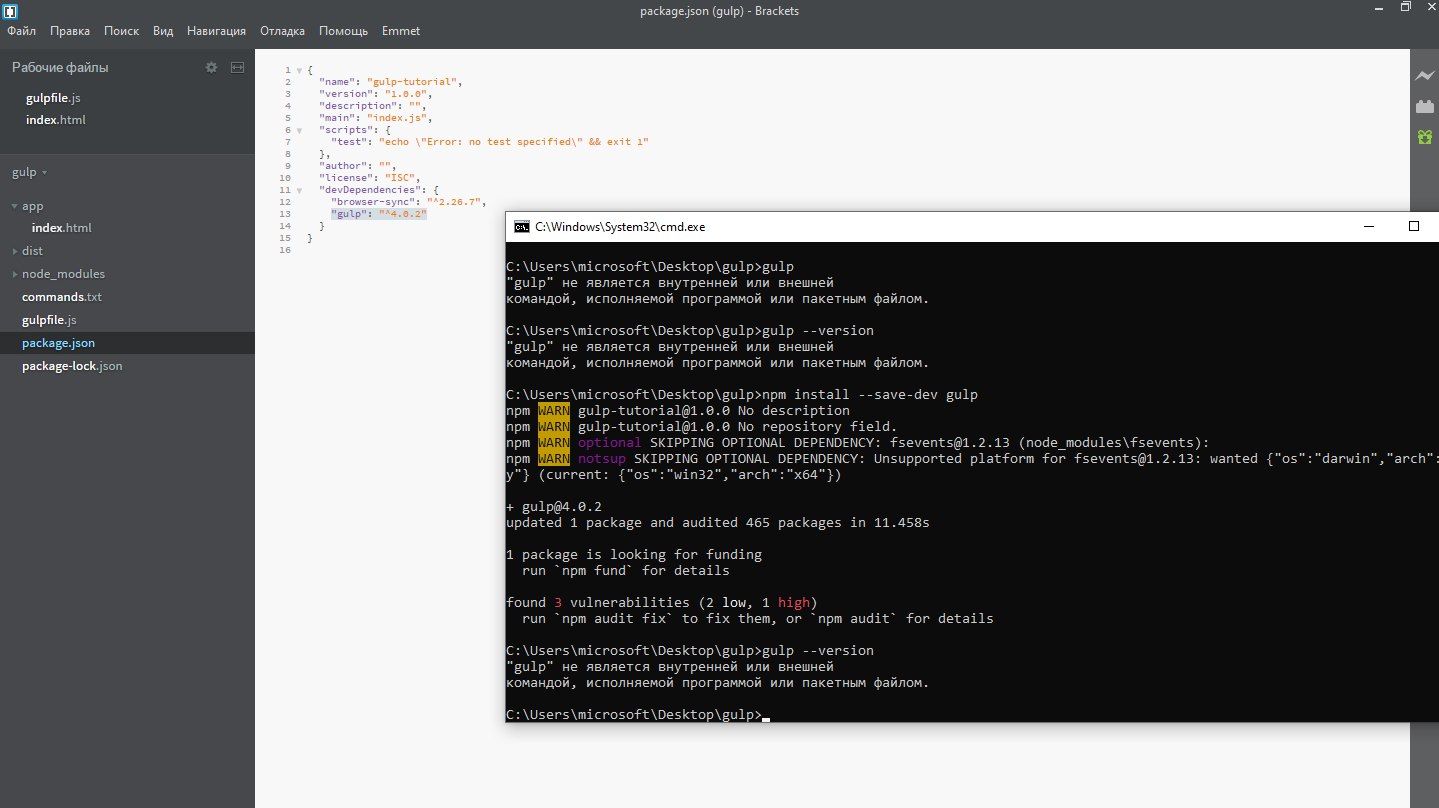Image resolution: width=1439 pixels, height=808 pixels.
Task: Collapse the app folder in the tree
Action: [15, 206]
